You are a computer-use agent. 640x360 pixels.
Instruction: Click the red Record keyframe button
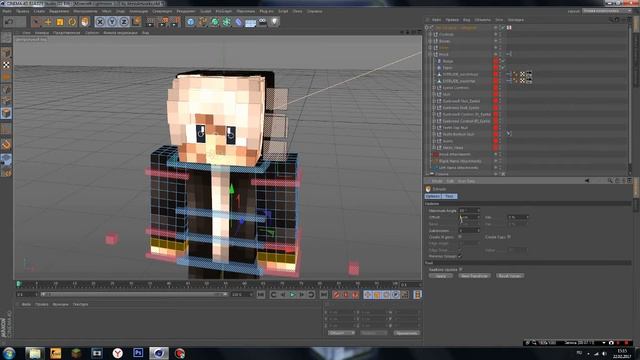point(336,294)
